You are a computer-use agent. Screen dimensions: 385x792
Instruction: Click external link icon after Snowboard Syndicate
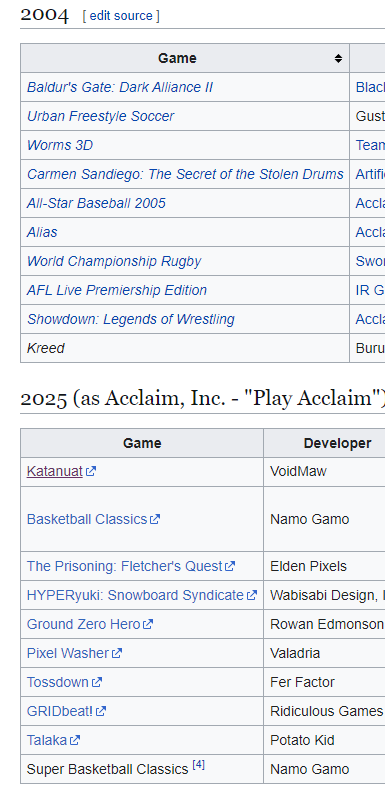252,596
